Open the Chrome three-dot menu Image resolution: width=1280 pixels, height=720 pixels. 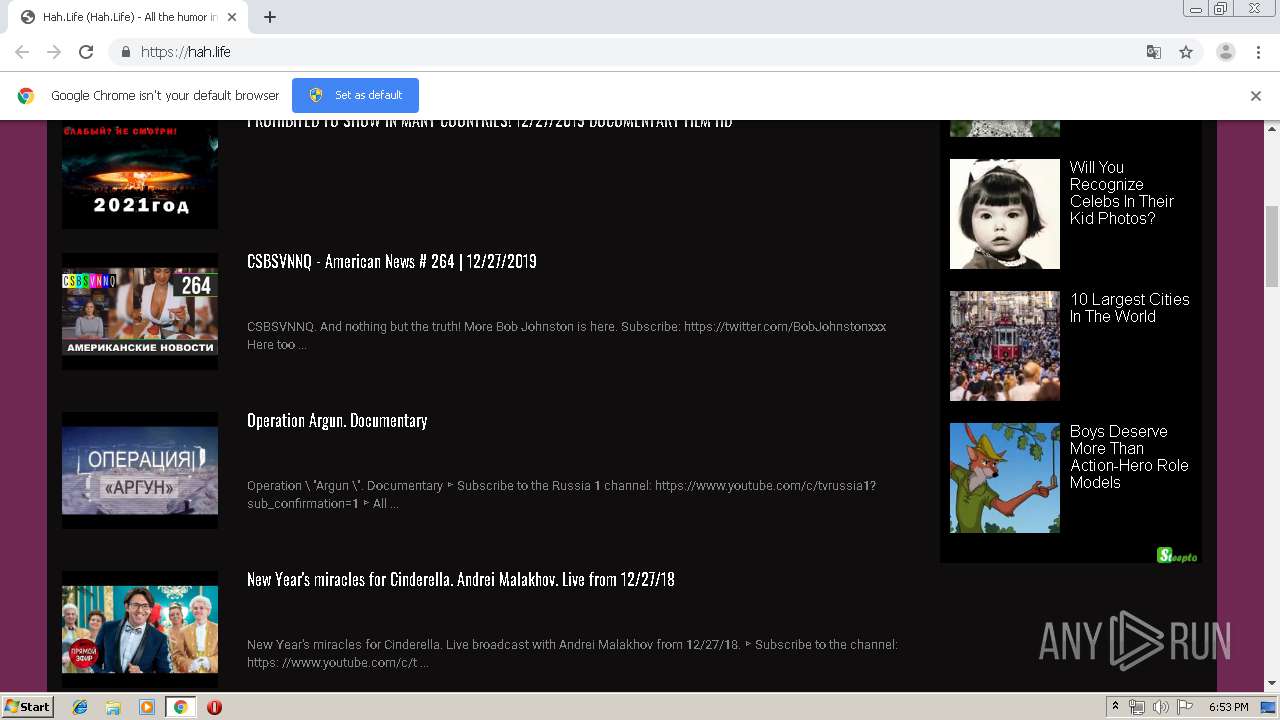pos(1258,52)
